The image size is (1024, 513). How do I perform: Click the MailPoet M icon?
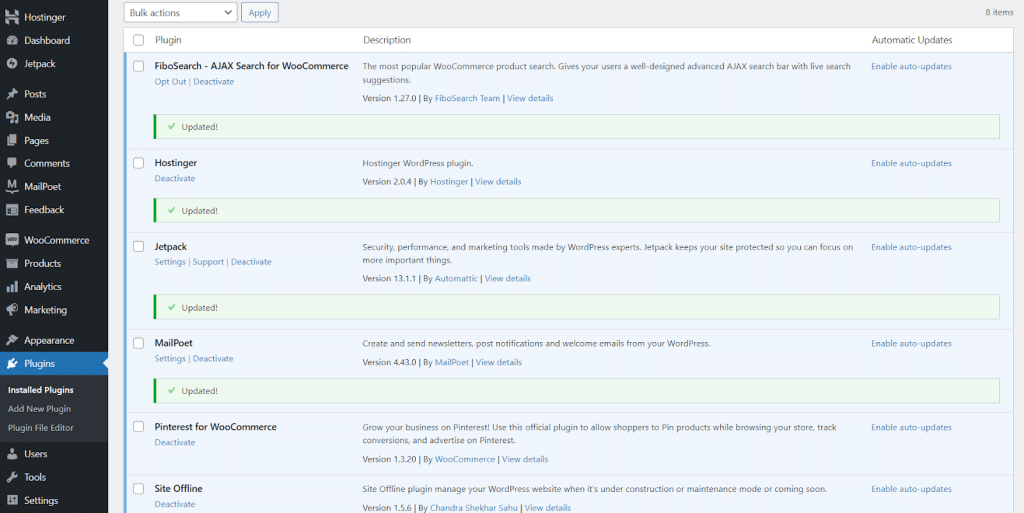point(12,187)
